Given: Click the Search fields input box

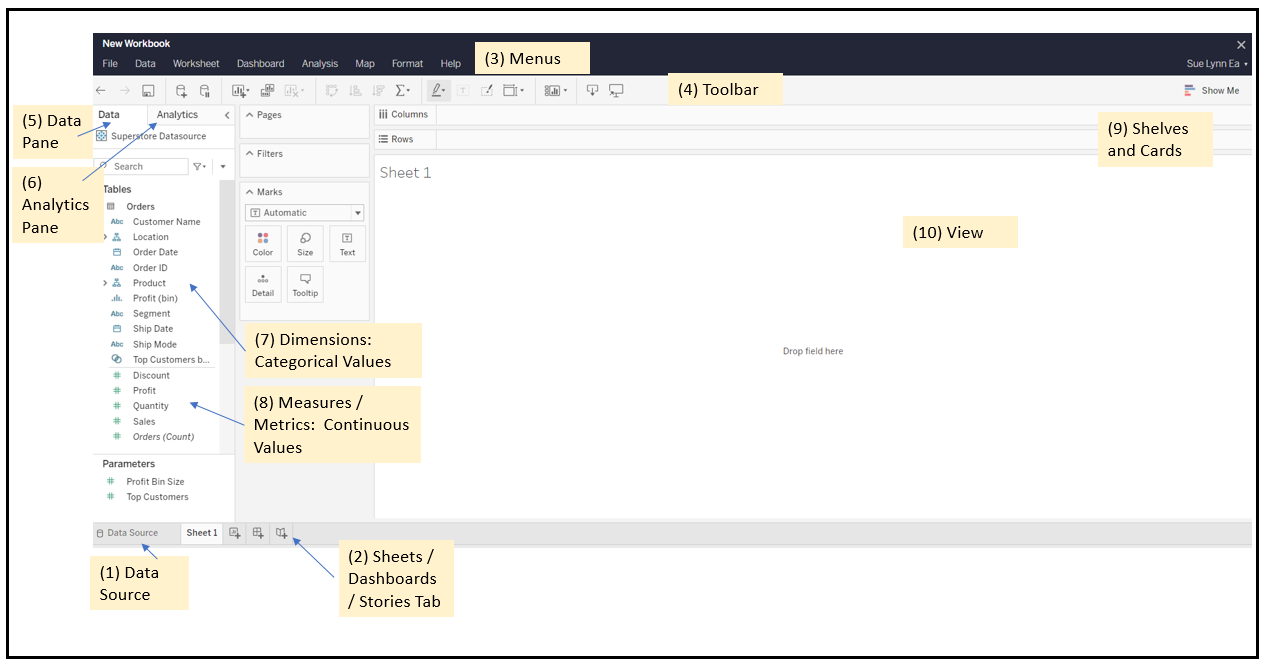Looking at the screenshot, I should (x=142, y=167).
